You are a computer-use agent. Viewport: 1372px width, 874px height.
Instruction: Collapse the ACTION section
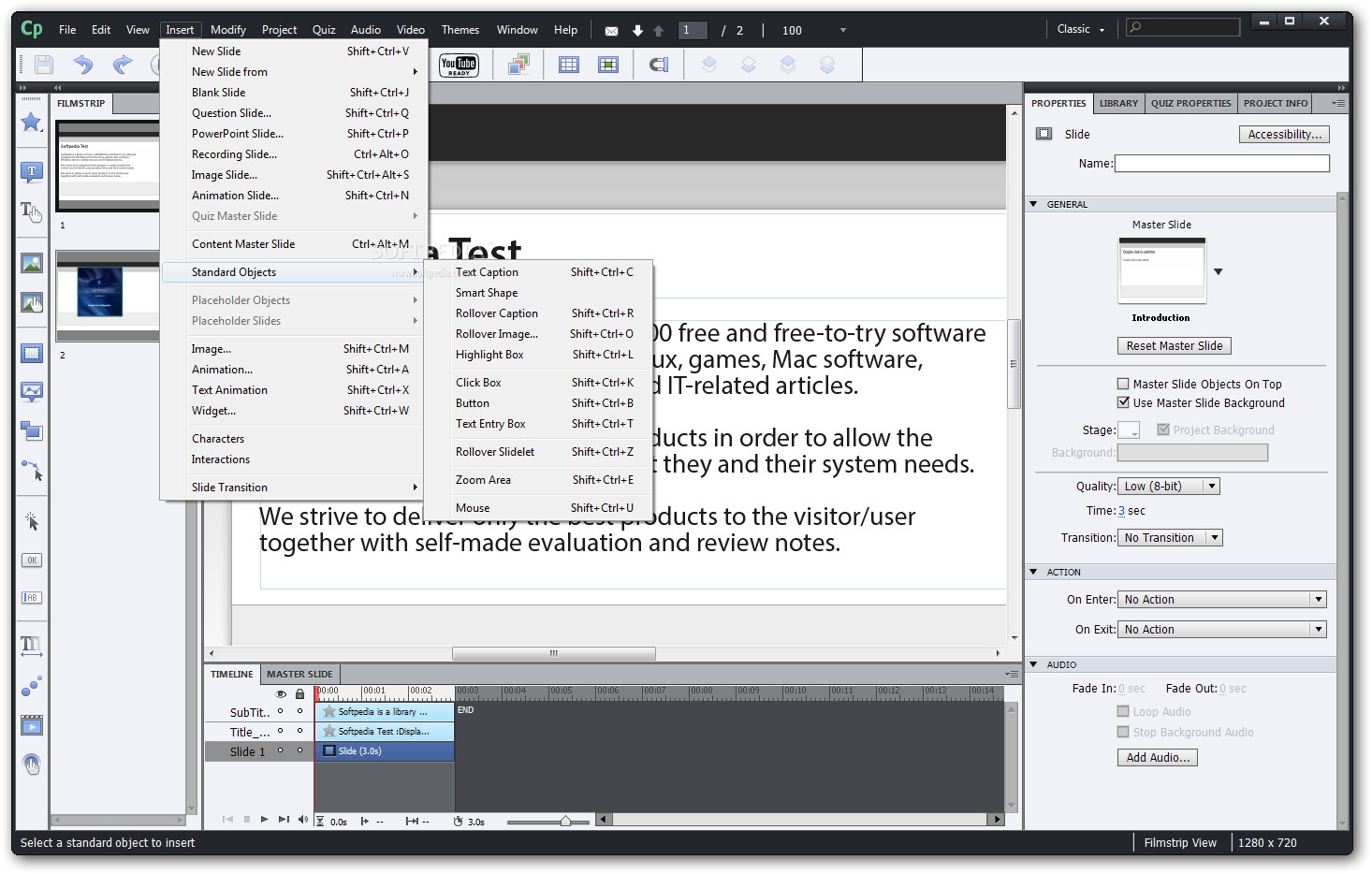pyautogui.click(x=1033, y=572)
